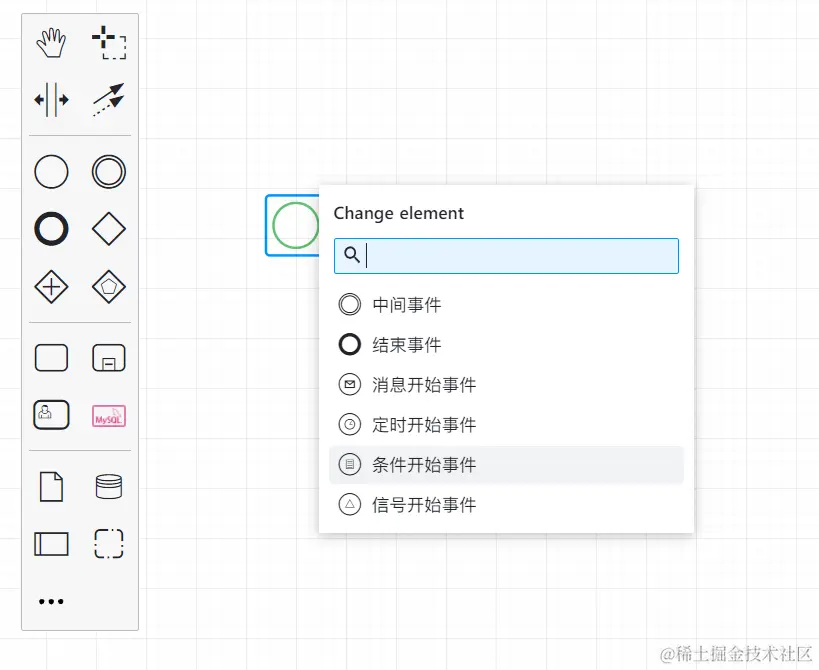The height and width of the screenshot is (670, 819).
Task: Select the complex gateway pentagon shape
Action: click(108, 287)
